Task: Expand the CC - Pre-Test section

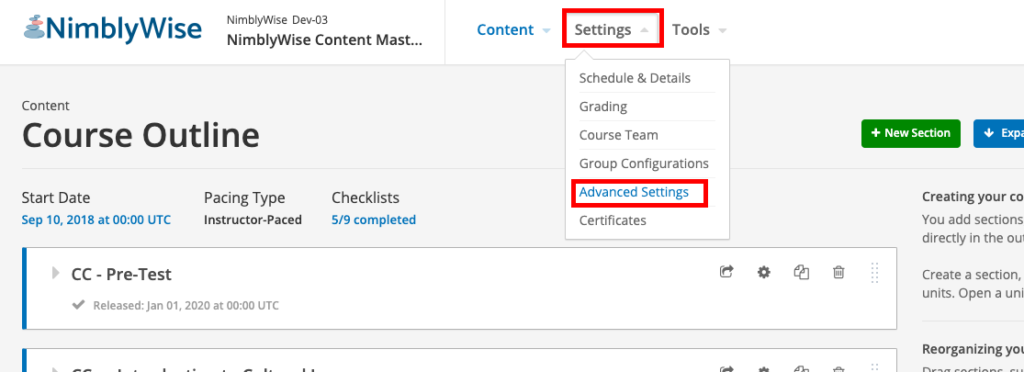Action: 56,273
